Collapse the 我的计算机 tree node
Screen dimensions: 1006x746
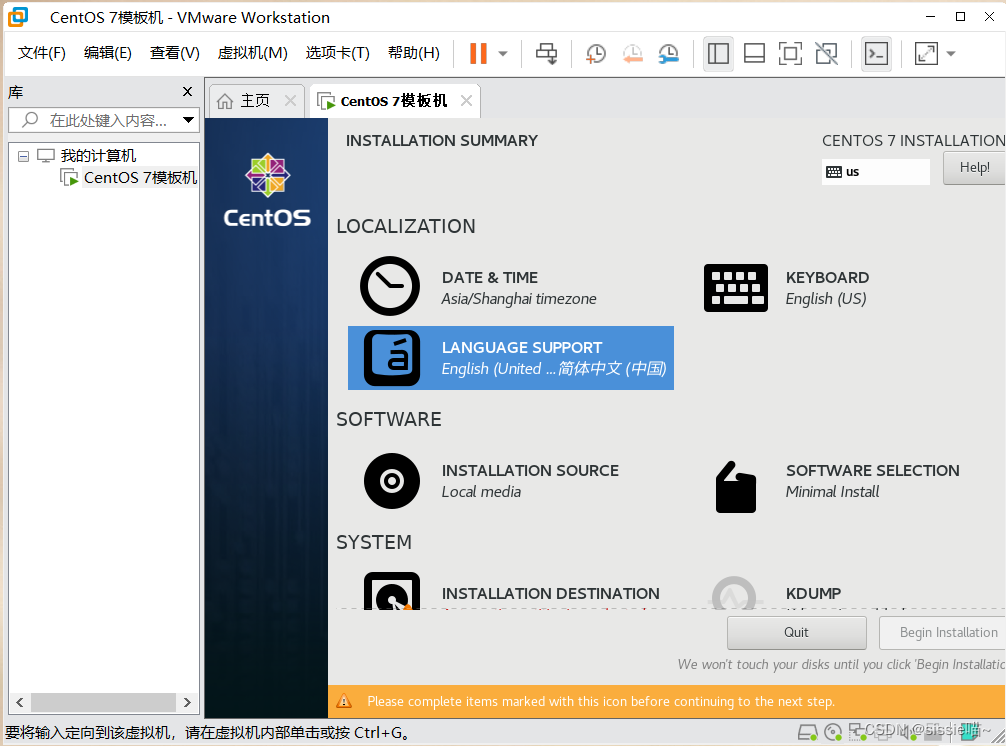[23, 156]
